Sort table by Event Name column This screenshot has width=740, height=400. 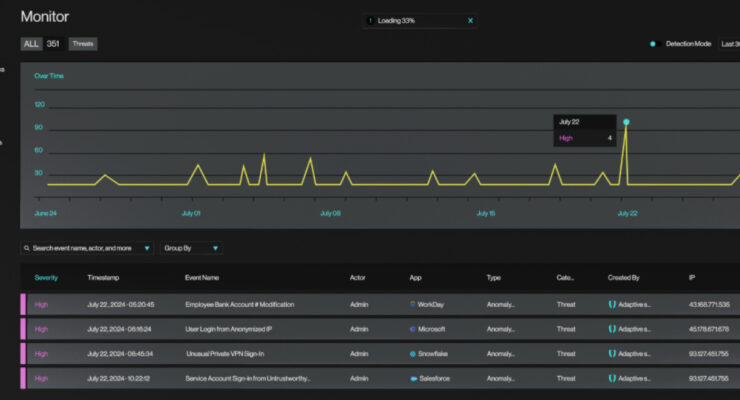(x=202, y=277)
